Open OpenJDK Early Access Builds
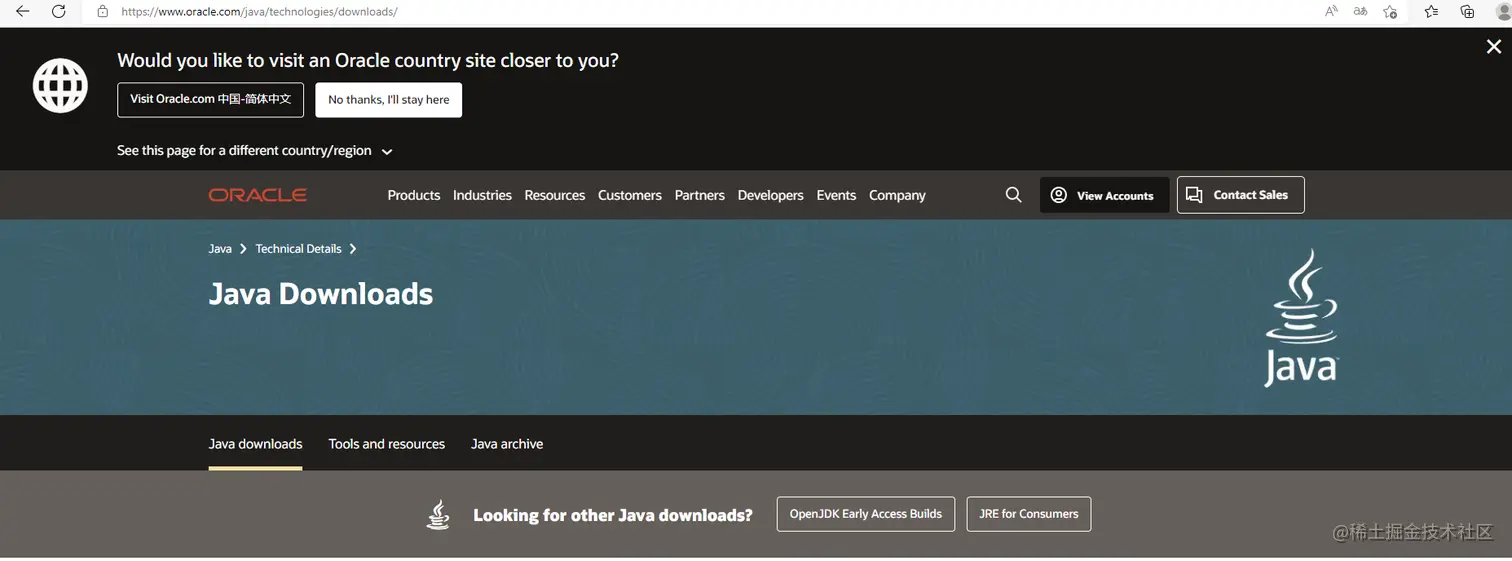This screenshot has width=1512, height=561. pos(865,514)
